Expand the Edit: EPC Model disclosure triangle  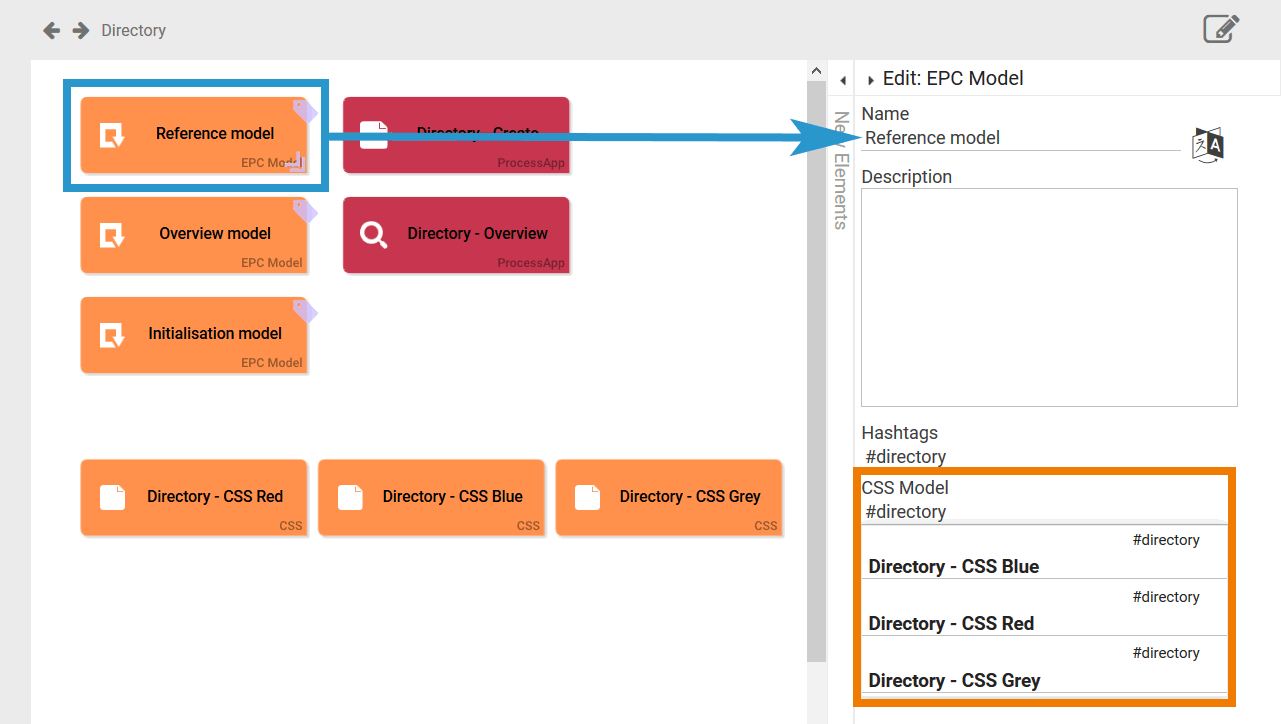point(870,78)
